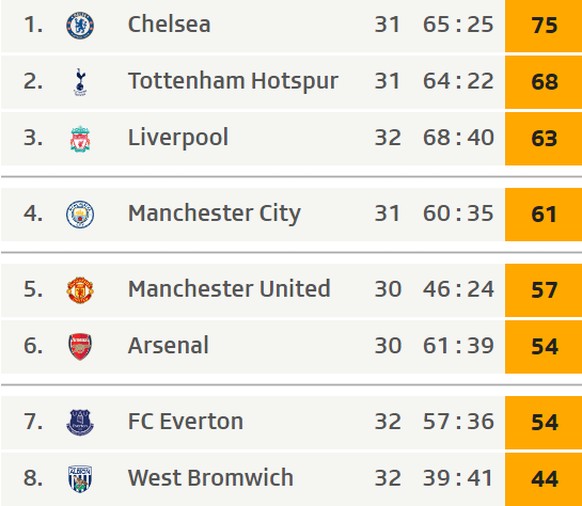Click Tottenham's orange 68 points cell
Screen dimensions: 582x506
point(543,82)
